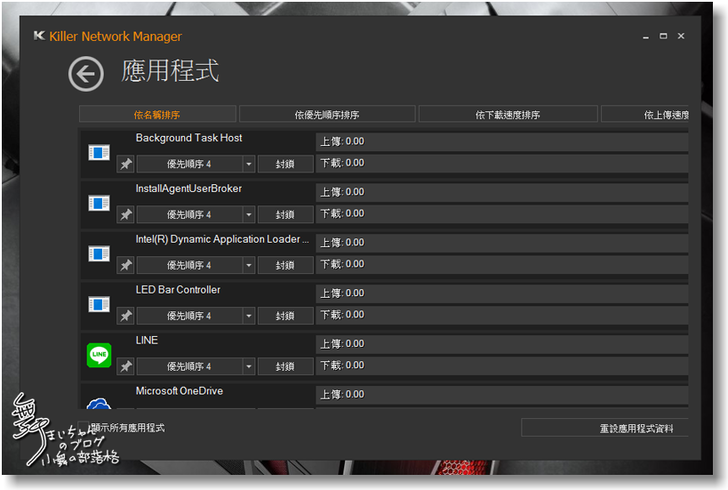Click the InstallAgentUserBroker app icon
728x490 pixels.
99,203
